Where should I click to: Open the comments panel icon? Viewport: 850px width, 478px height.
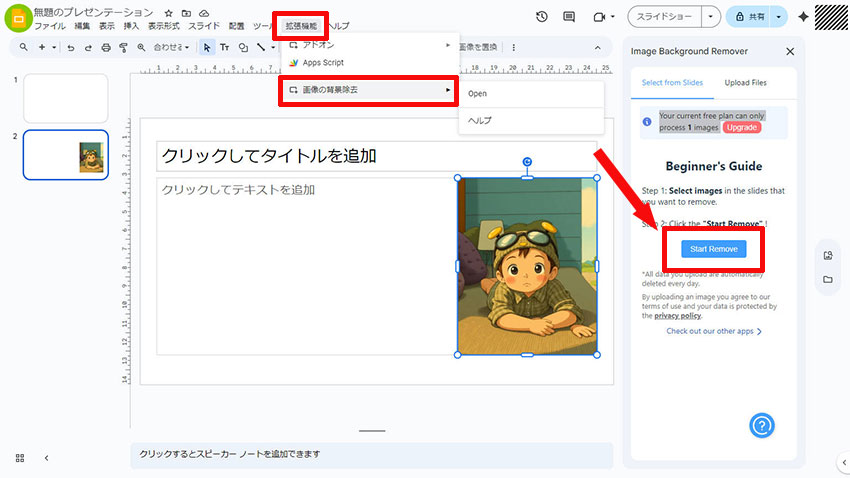click(569, 17)
